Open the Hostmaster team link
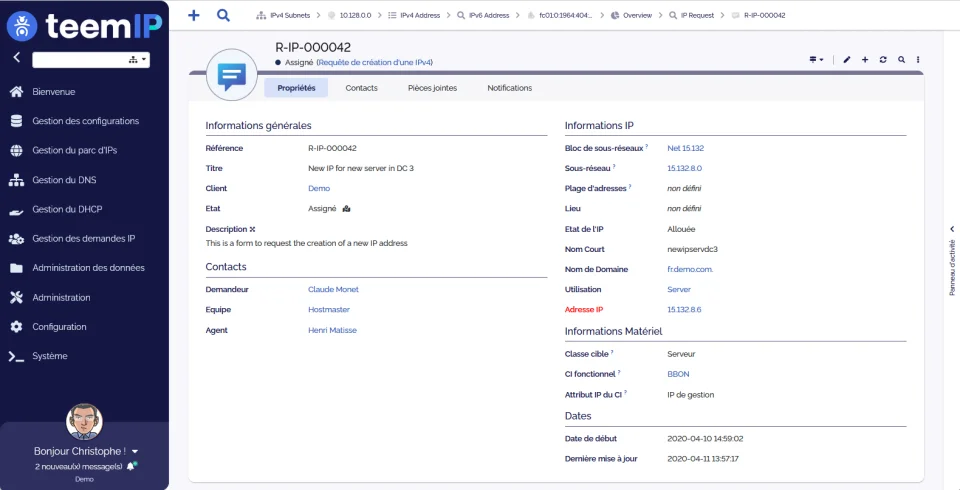Image resolution: width=960 pixels, height=490 pixels. click(329, 309)
